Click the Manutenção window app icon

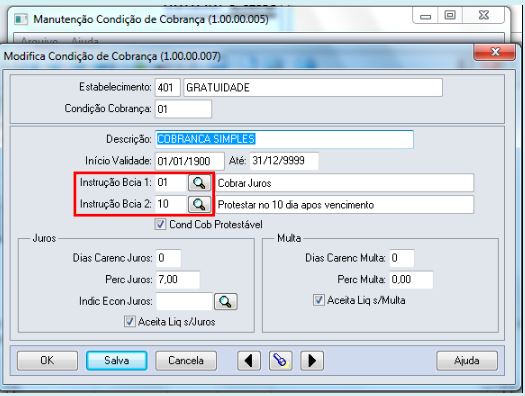coord(21,19)
